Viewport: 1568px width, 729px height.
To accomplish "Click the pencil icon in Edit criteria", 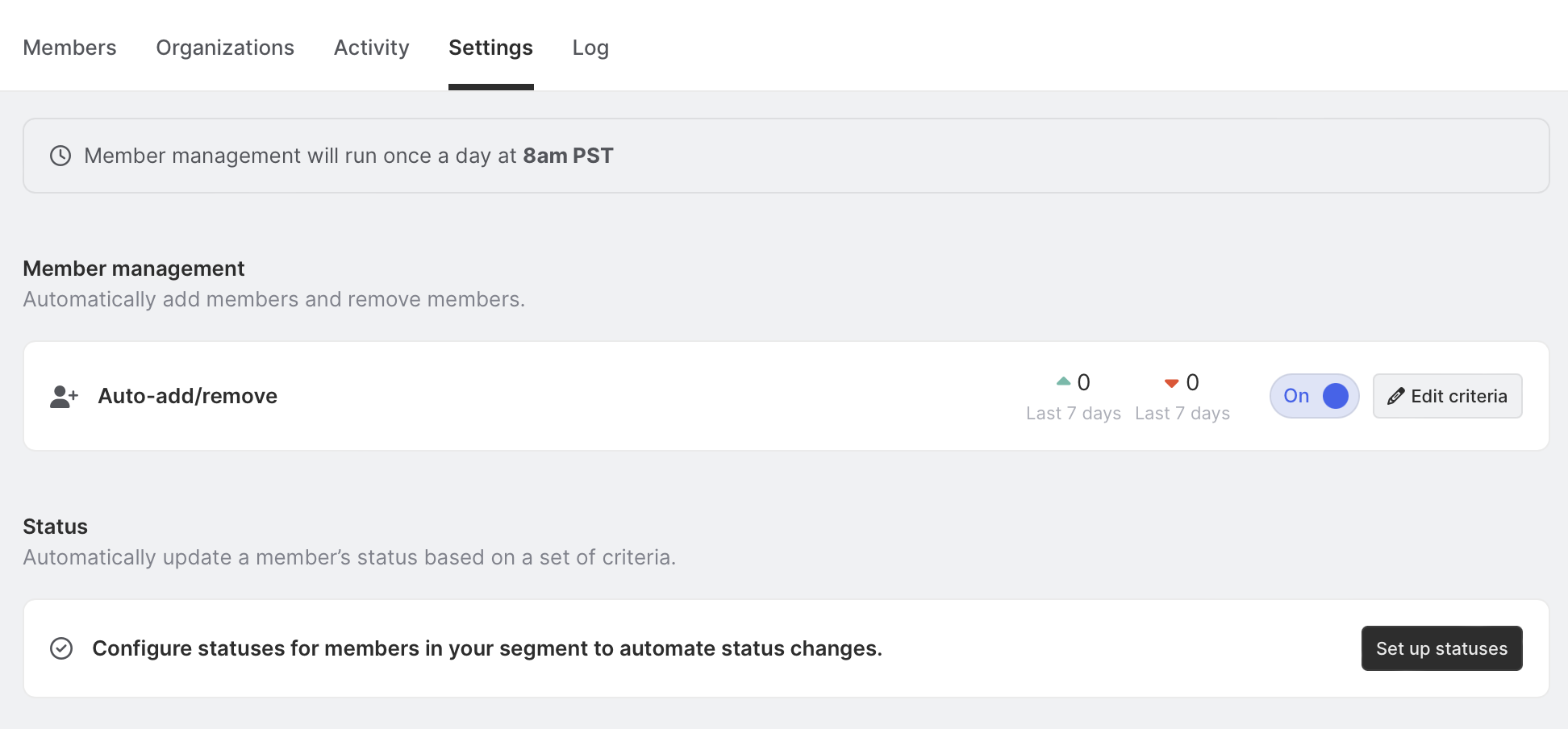I will click(x=1396, y=396).
